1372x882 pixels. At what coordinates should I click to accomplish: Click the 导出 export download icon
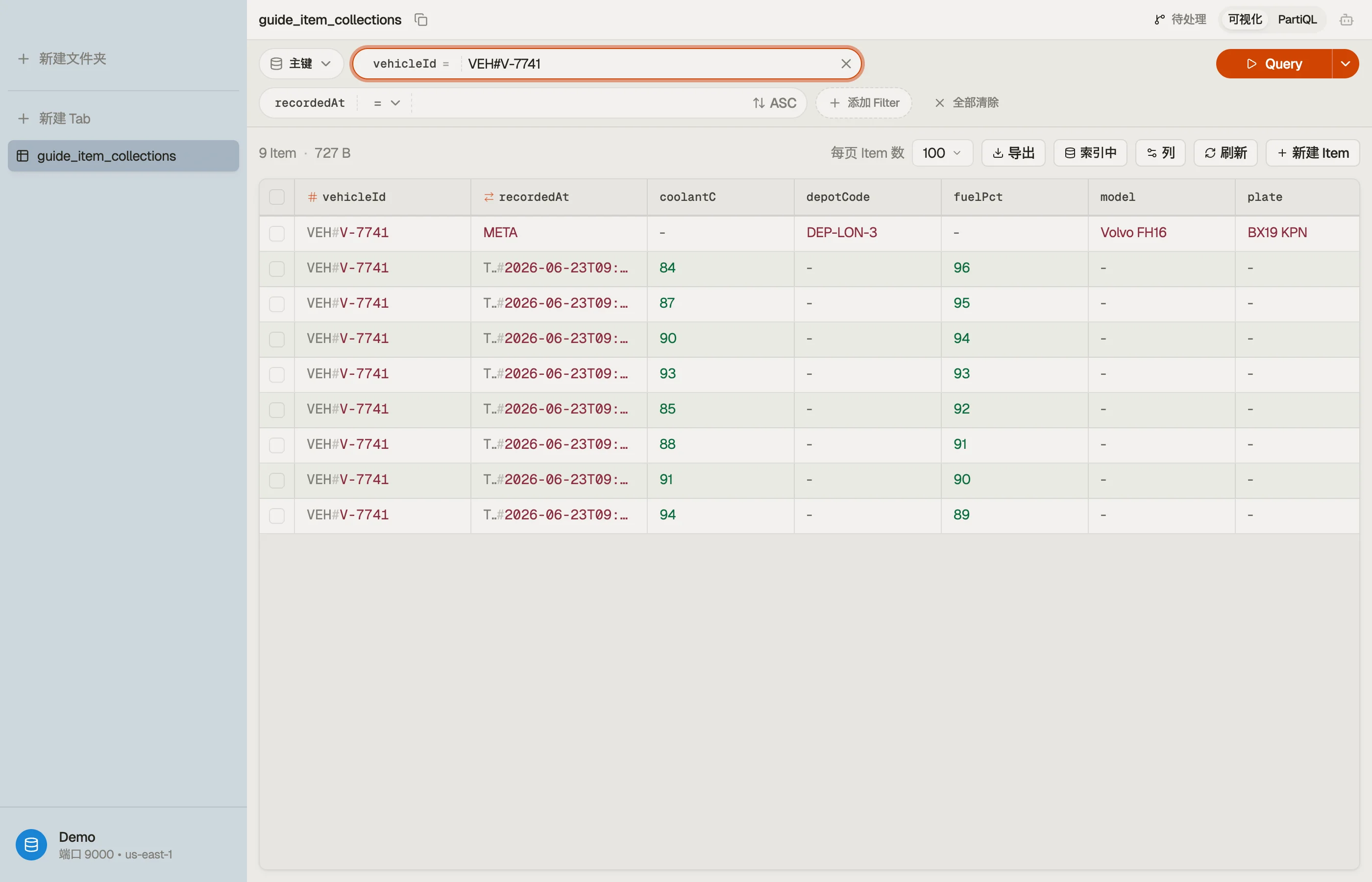[x=998, y=153]
